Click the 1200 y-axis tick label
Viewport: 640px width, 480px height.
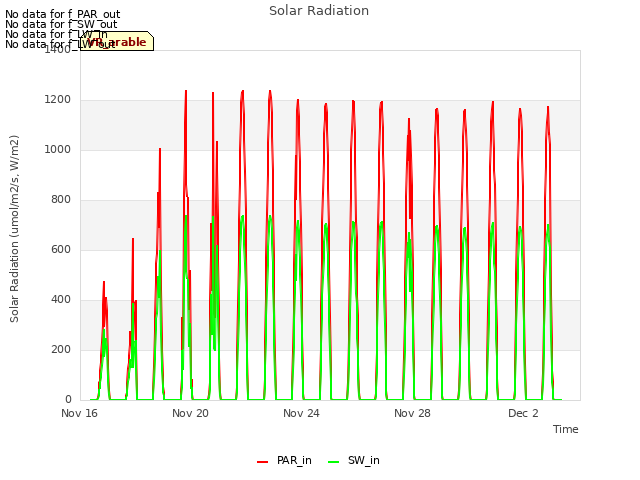click(58, 100)
